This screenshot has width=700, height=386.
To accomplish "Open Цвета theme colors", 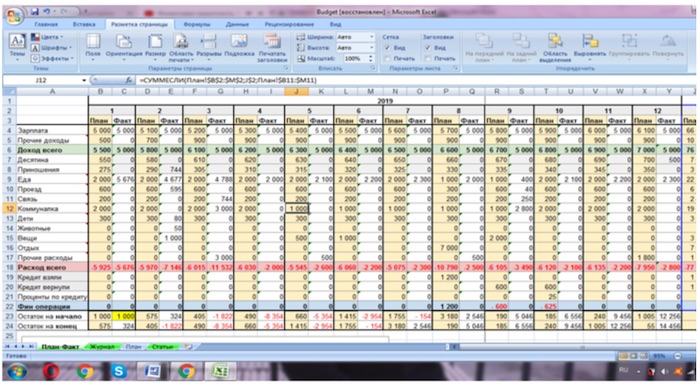I will 48,37.
